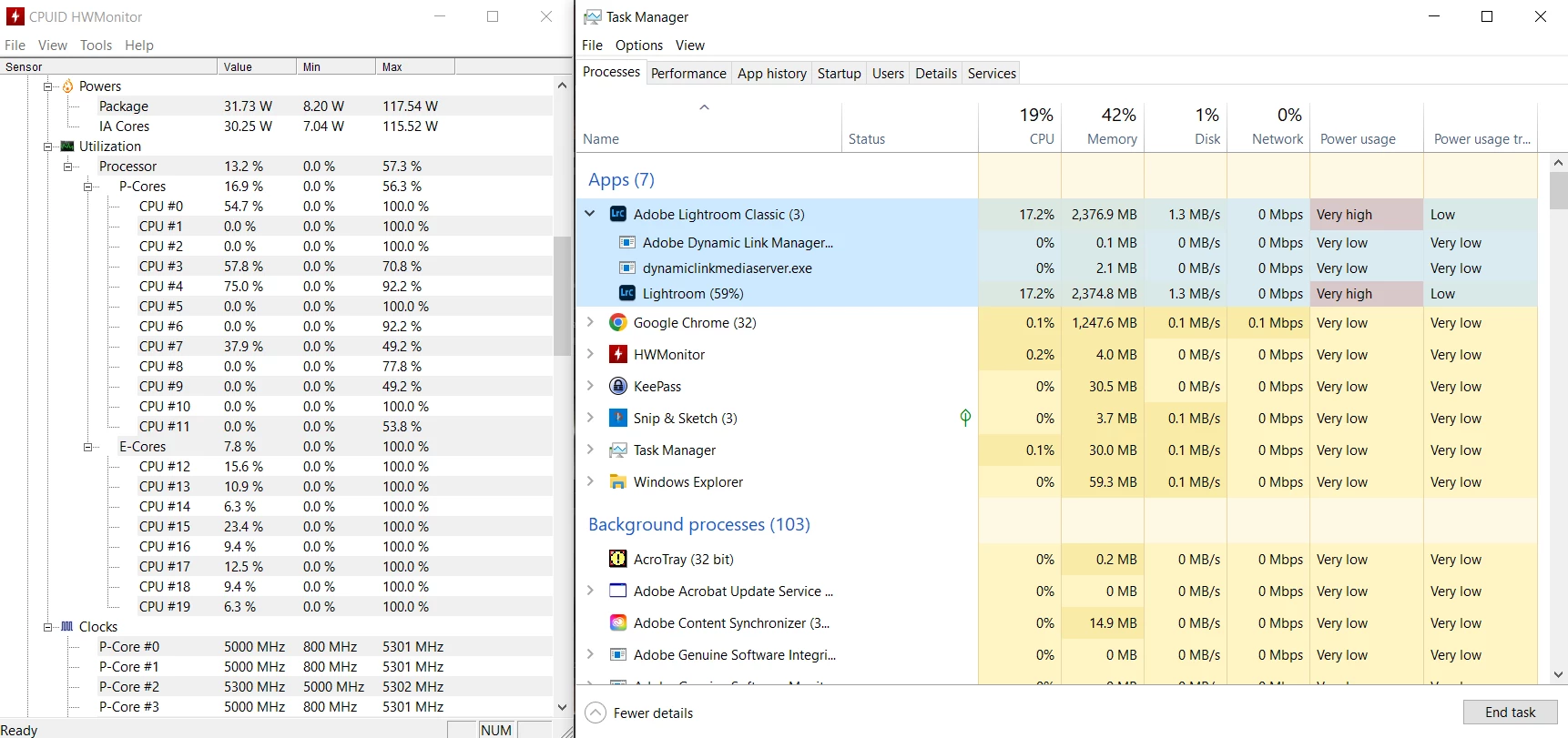Click the dynamiclinkmediaserver.exe icon
Viewport: 1568px width, 738px height.
626,268
